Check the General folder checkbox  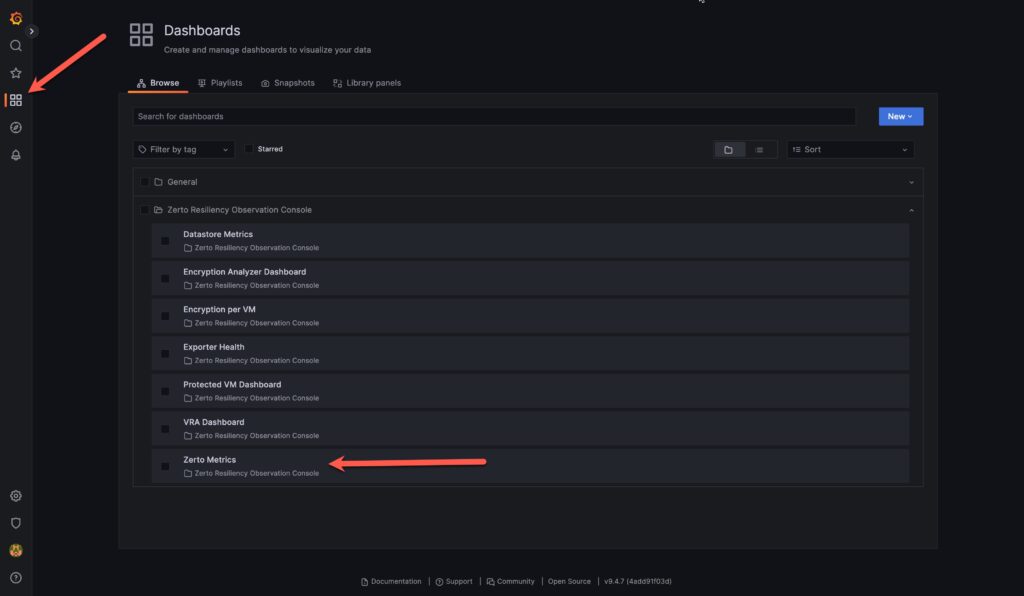(144, 182)
